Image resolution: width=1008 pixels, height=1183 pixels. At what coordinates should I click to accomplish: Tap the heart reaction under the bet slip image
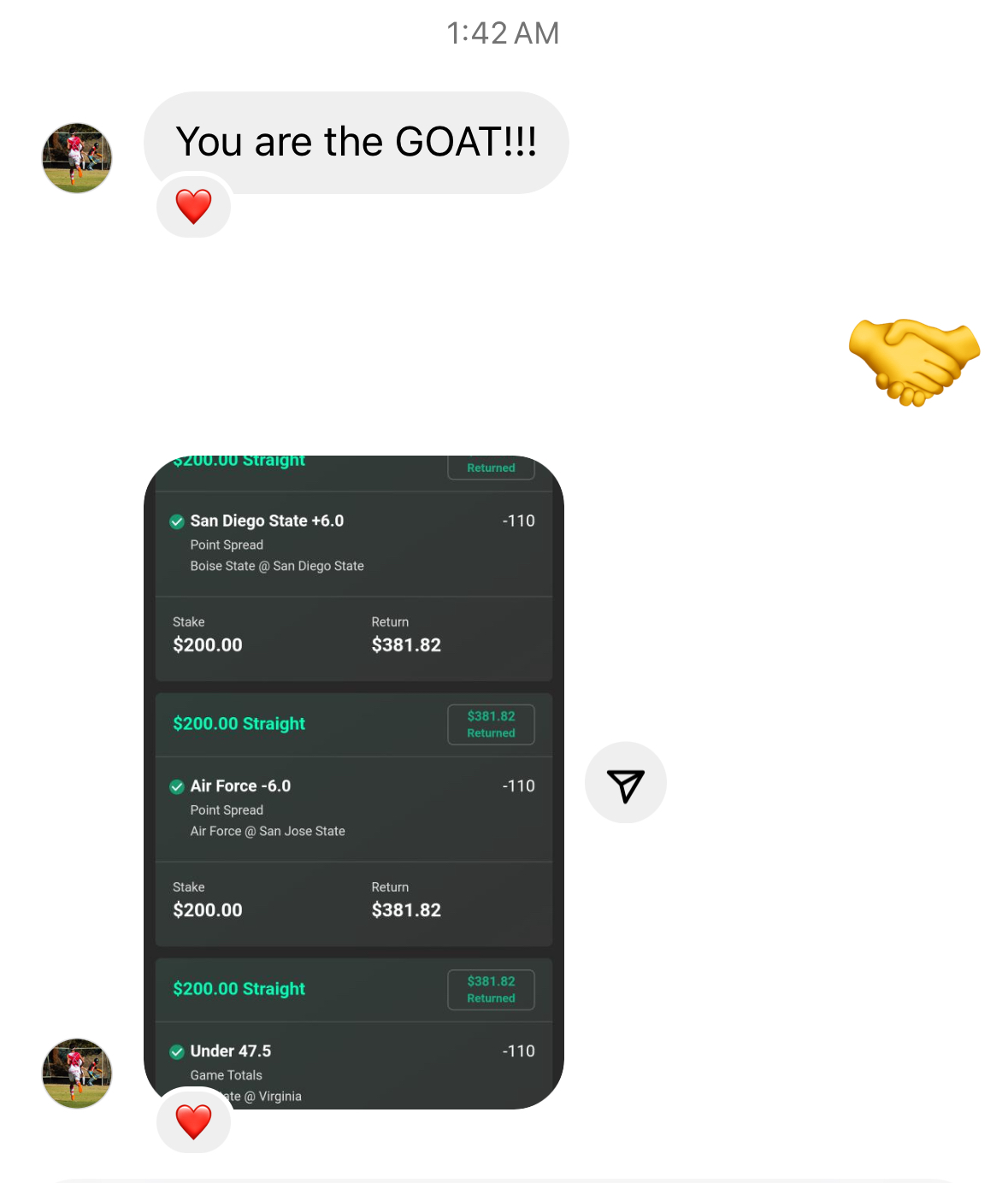coord(194,1121)
